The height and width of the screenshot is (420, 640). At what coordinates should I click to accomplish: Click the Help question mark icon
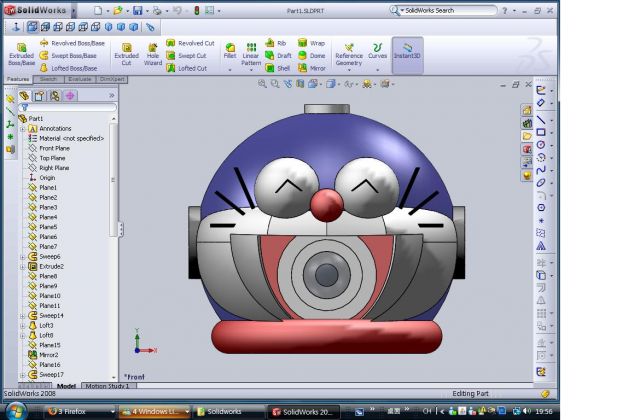pos(504,11)
